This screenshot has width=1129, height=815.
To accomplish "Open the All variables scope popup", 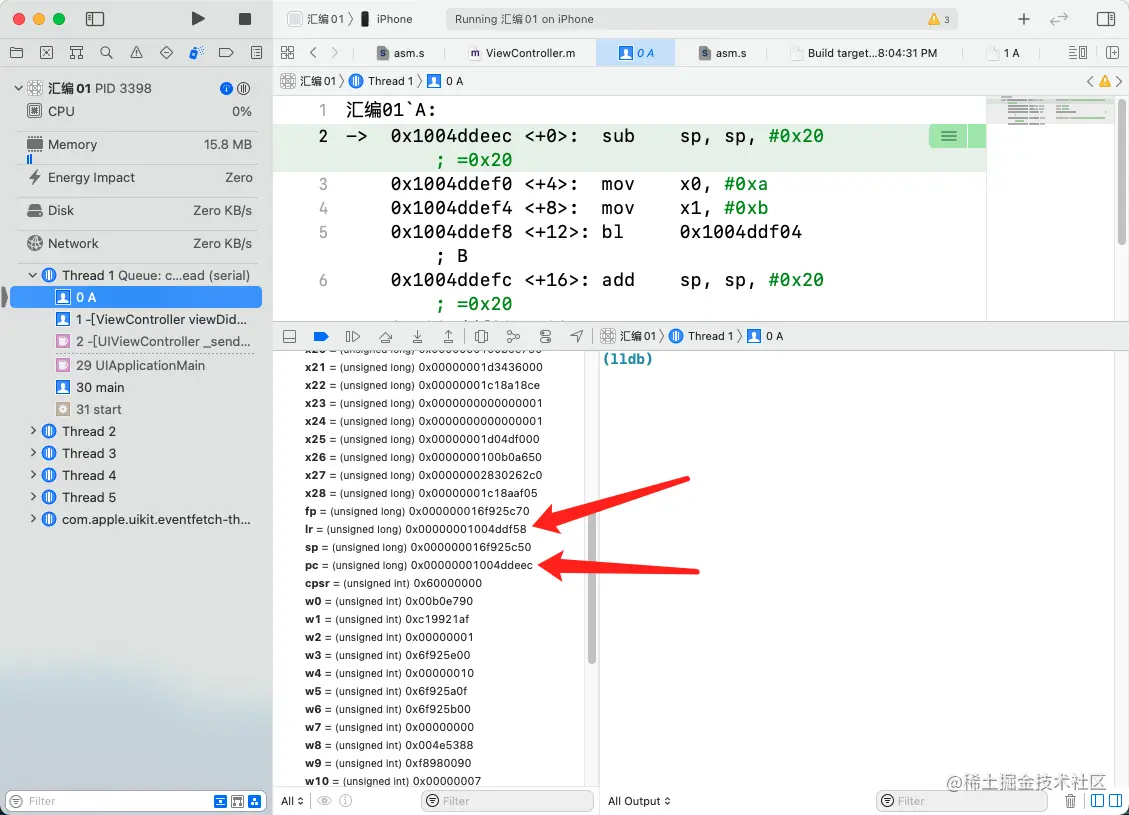I will pyautogui.click(x=292, y=801).
